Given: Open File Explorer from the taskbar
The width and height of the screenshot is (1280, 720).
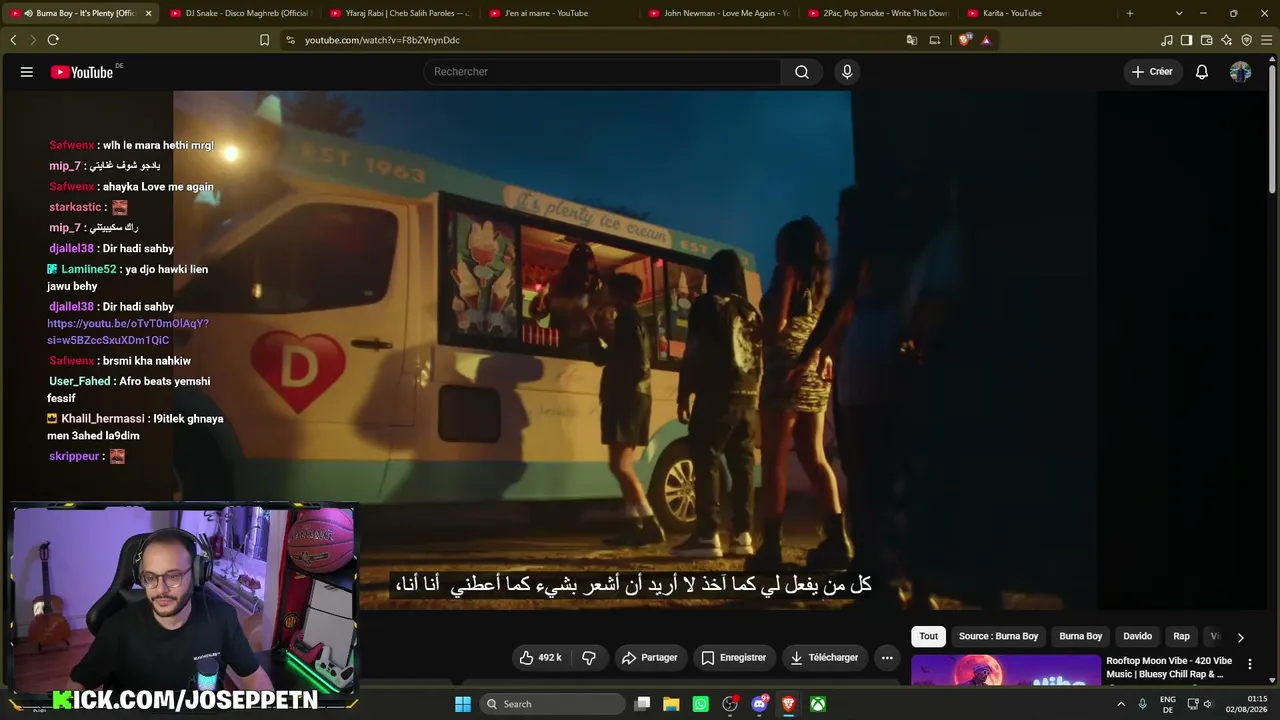Looking at the screenshot, I should click(x=671, y=704).
